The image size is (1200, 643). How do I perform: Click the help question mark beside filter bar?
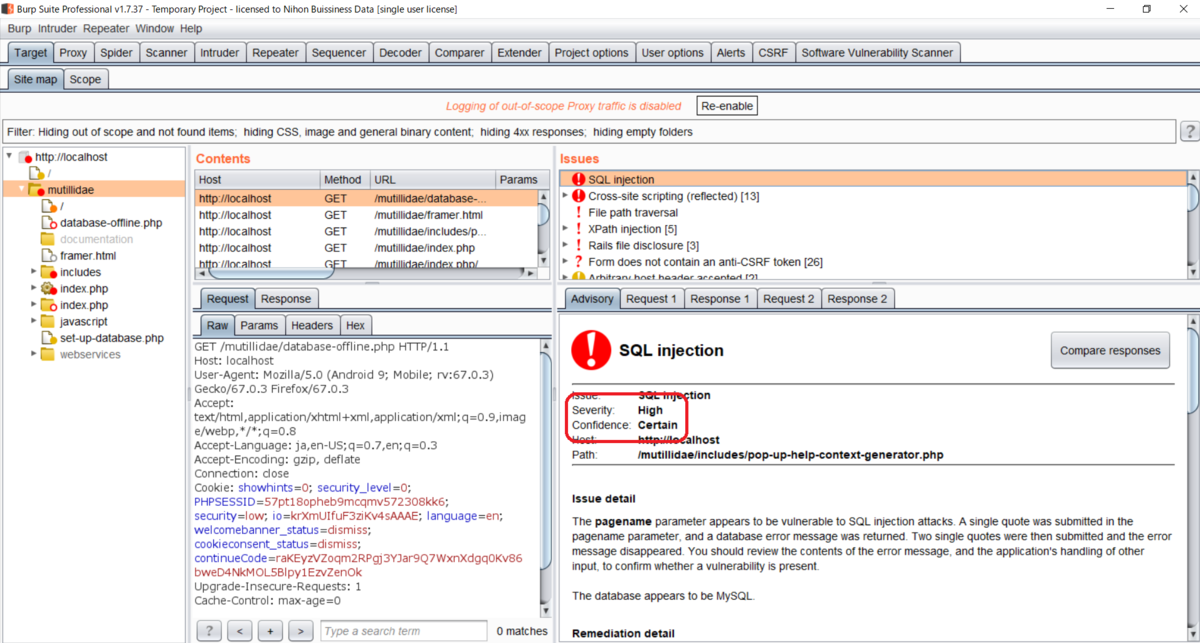point(1189,132)
